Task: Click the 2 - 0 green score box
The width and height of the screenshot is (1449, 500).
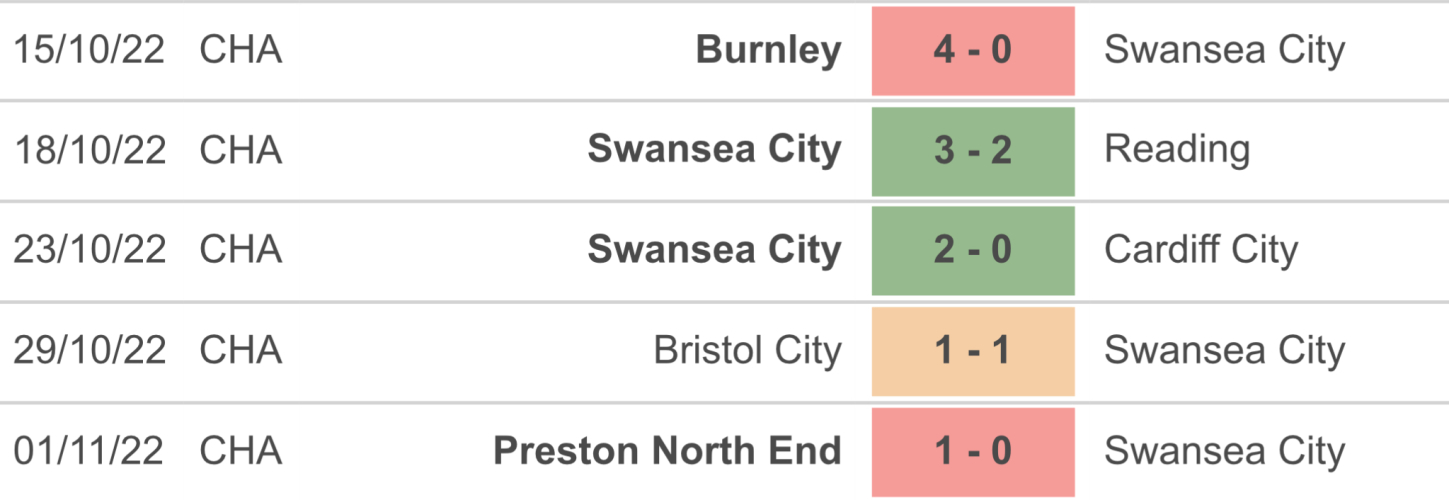Action: [x=973, y=251]
